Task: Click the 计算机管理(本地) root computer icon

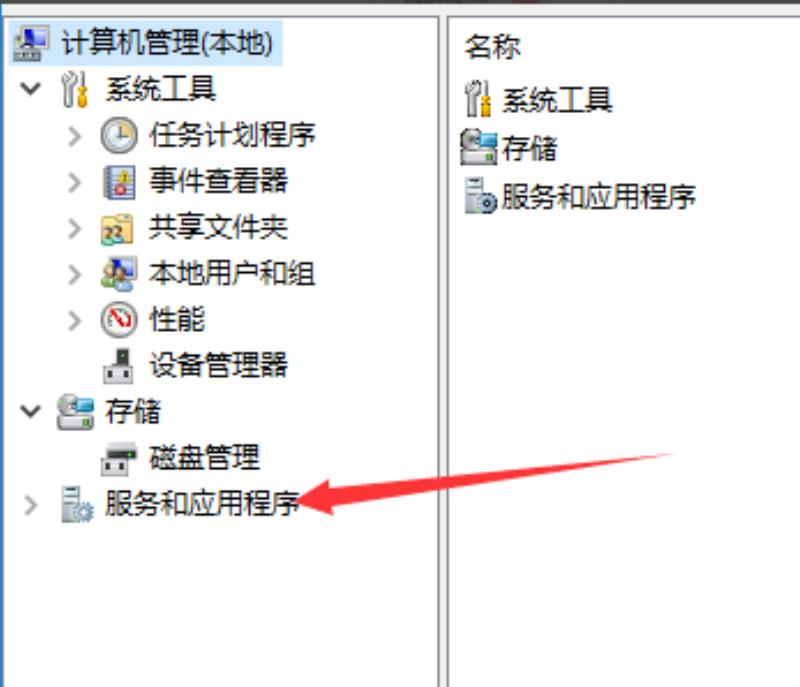Action: 31,43
